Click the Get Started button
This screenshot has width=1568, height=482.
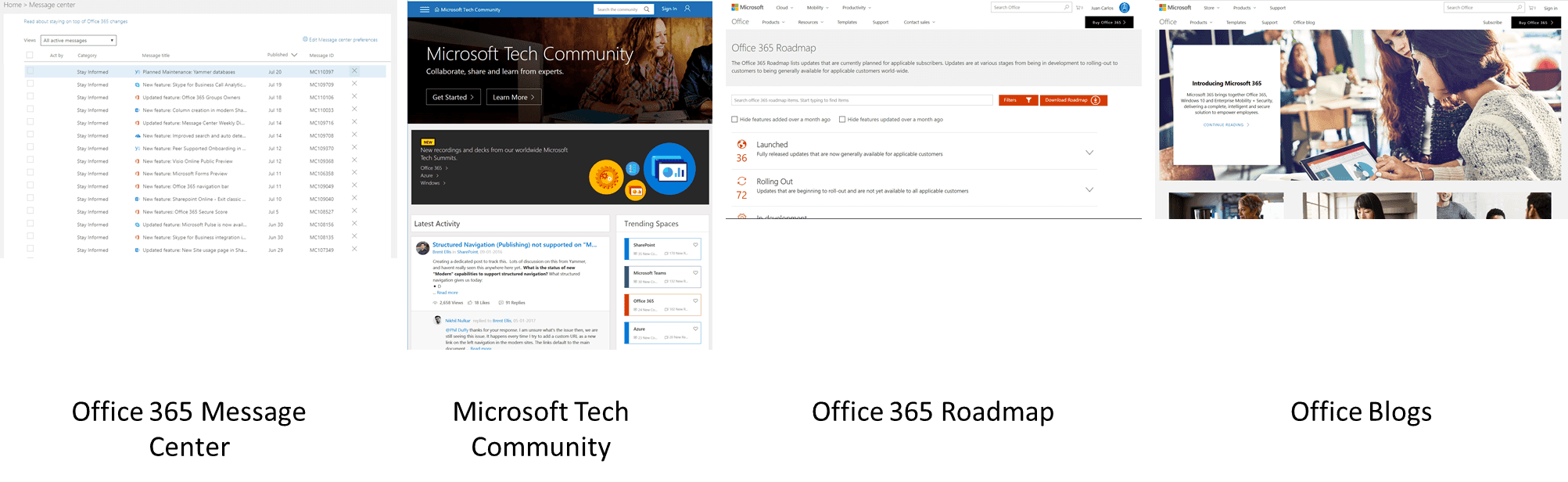[x=454, y=97]
